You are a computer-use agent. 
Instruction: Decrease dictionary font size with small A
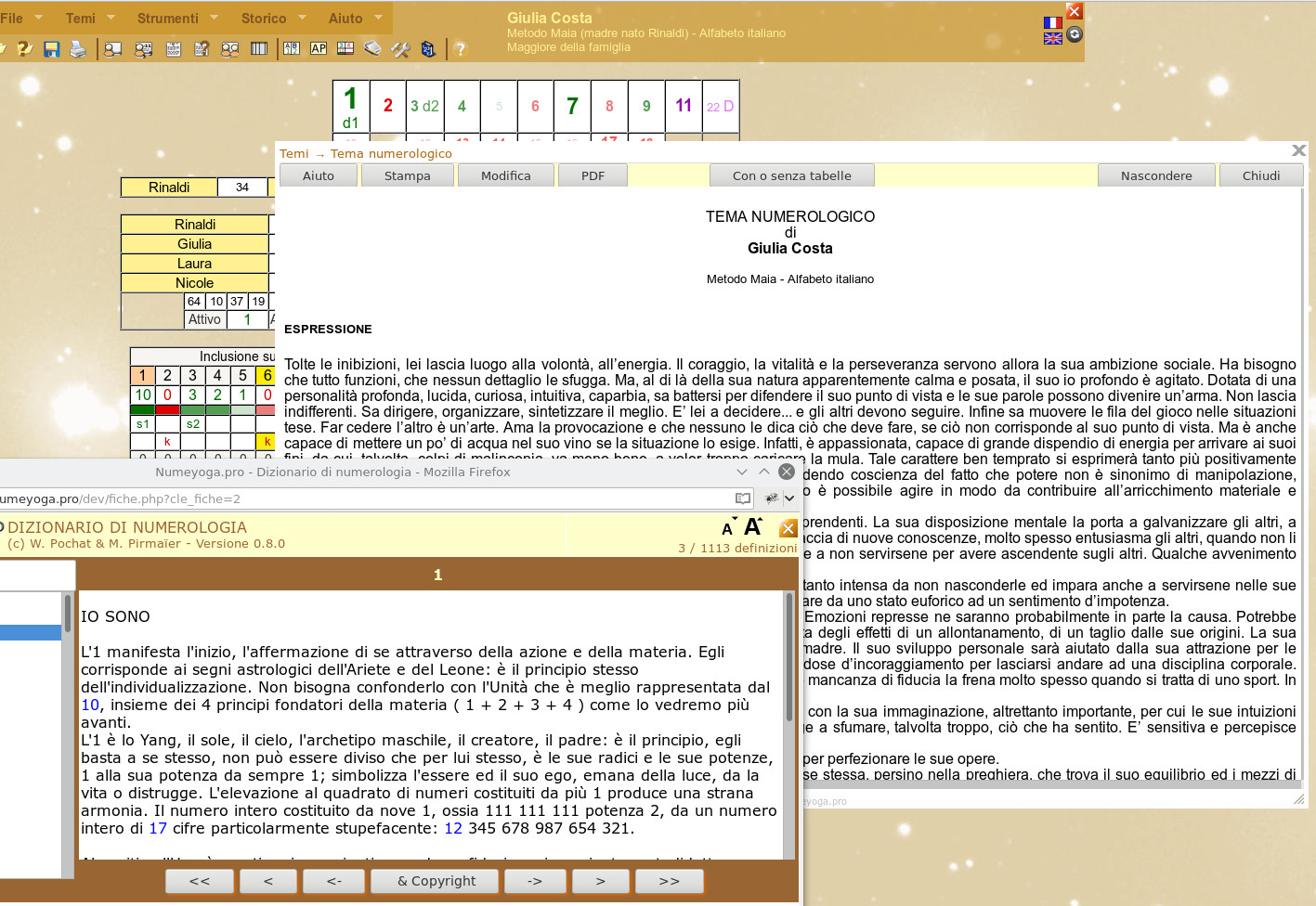728,529
